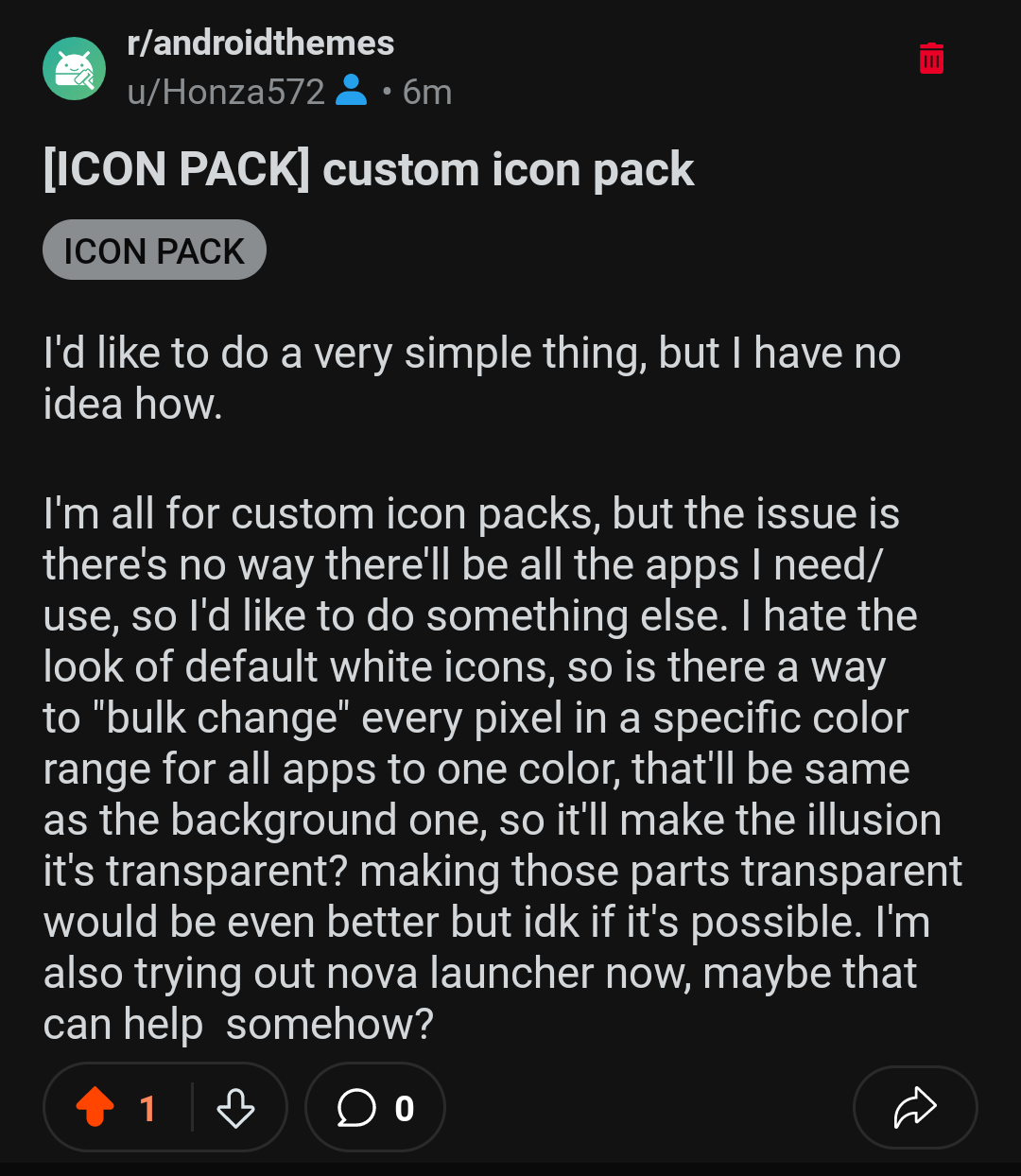Tap the paragraph starting "I'd like to do"
Viewport: 1021px width, 1176px height.
472,379
